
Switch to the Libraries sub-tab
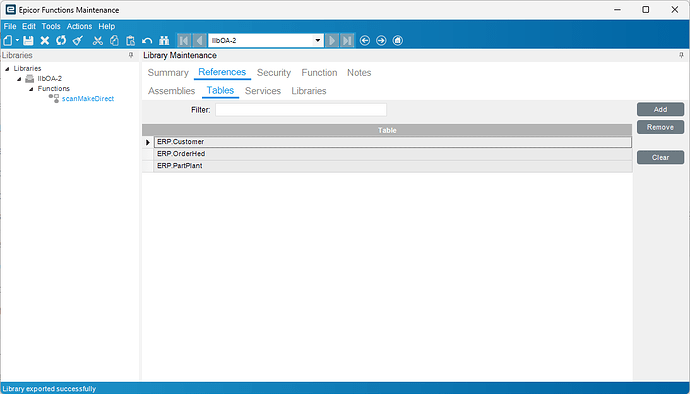(309, 91)
